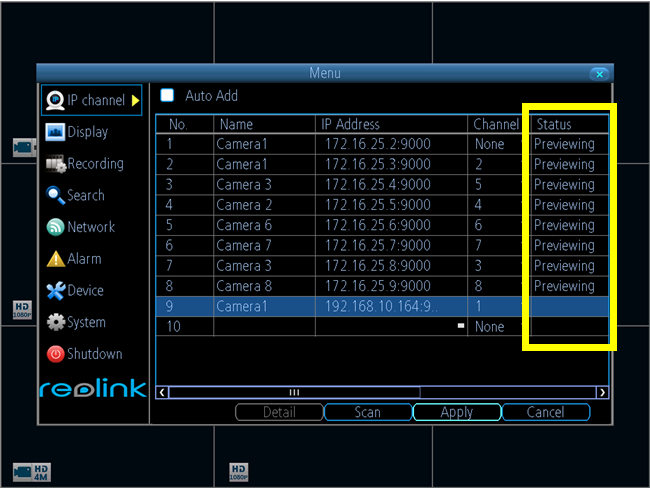Click the scrollbar right arrow
This screenshot has width=650, height=488.
[602, 392]
